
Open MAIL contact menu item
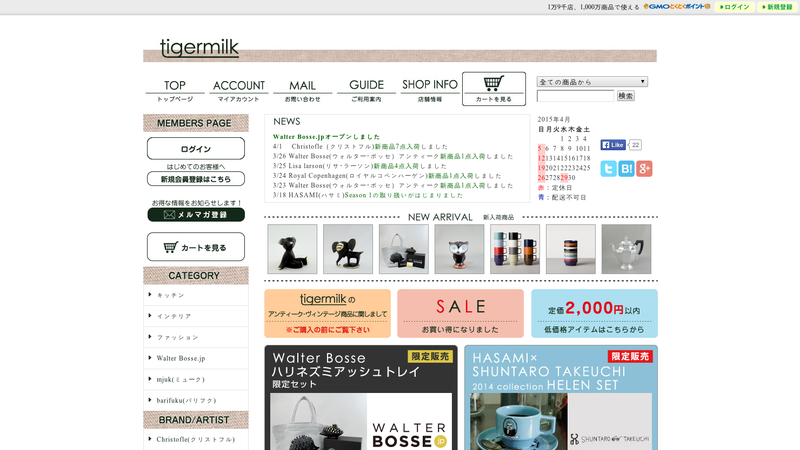[303, 91]
